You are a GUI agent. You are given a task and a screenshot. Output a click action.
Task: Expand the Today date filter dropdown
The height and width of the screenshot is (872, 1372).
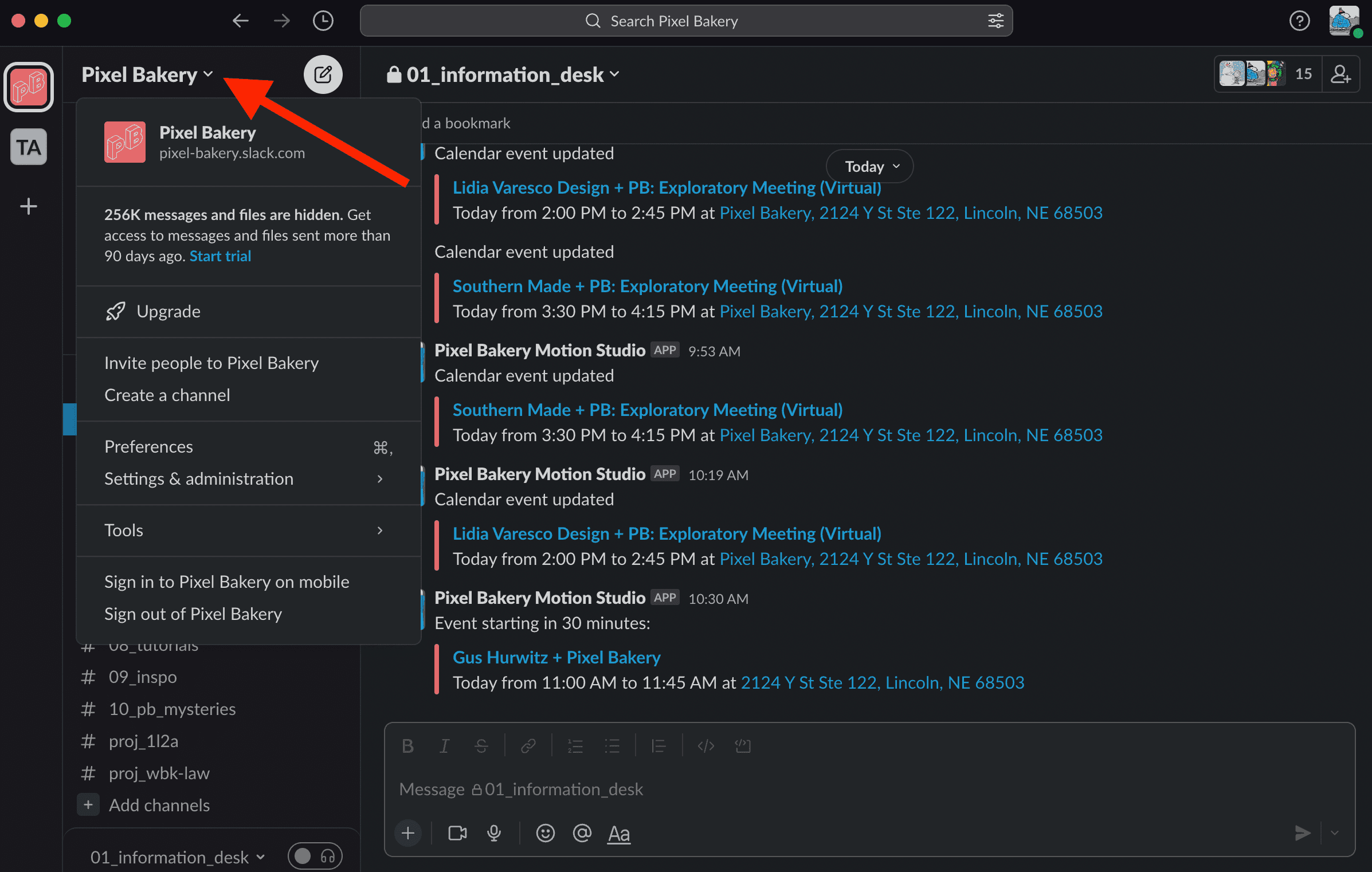[868, 166]
